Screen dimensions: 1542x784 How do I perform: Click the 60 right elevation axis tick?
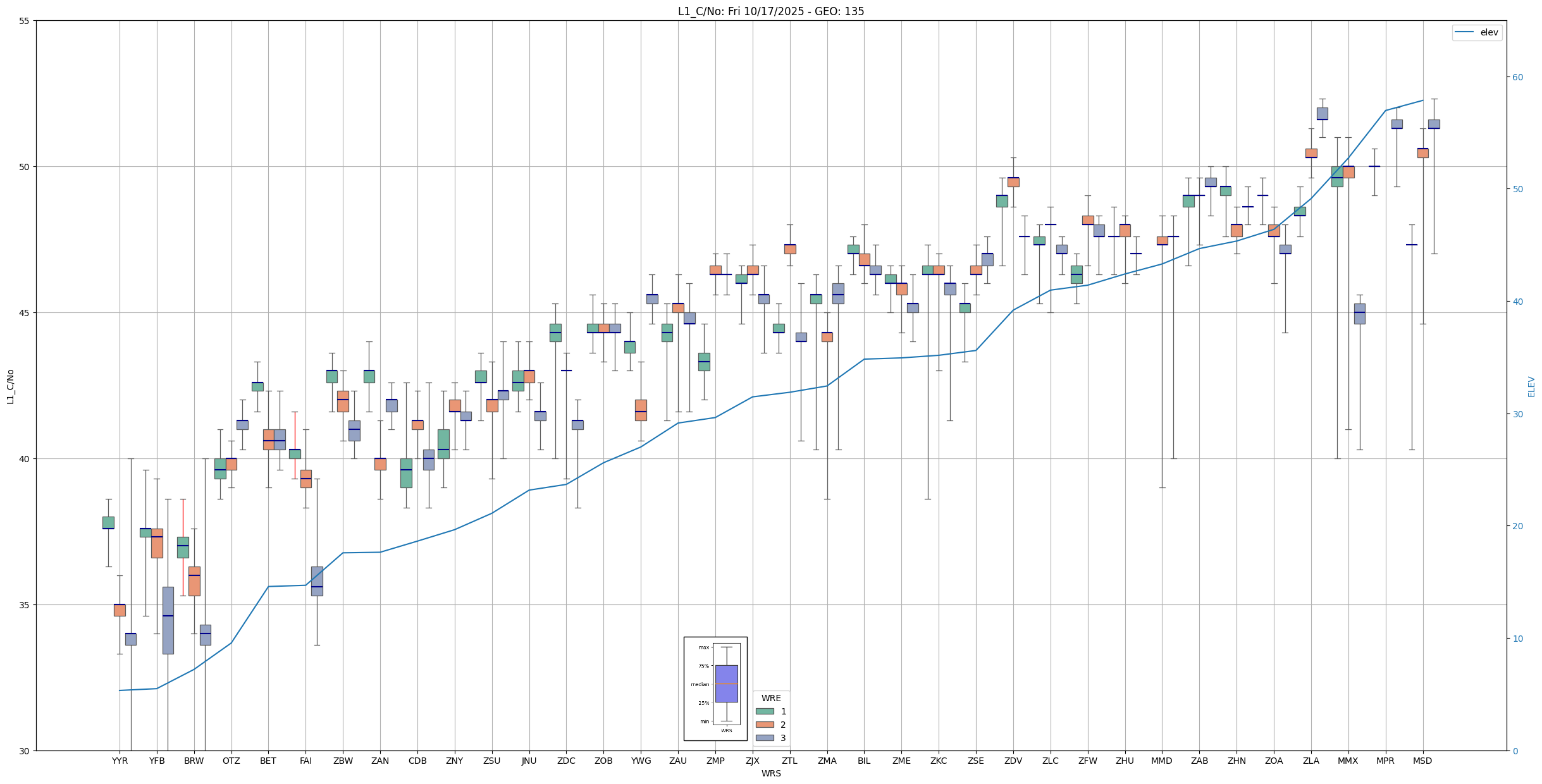[1517, 77]
